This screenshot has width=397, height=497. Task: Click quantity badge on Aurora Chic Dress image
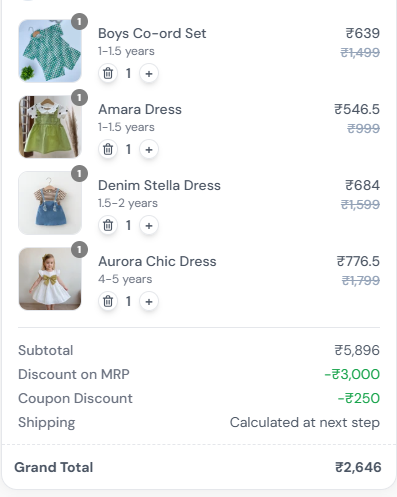79,250
